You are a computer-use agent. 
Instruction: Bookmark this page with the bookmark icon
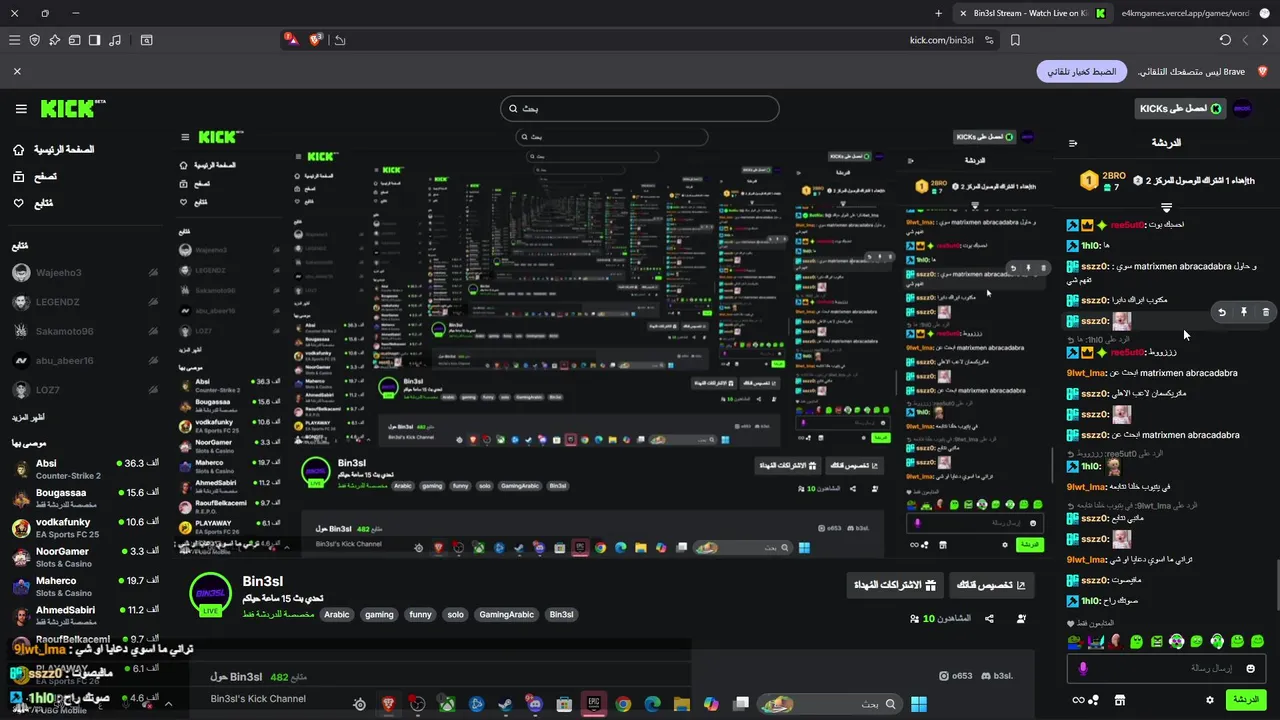point(1015,40)
